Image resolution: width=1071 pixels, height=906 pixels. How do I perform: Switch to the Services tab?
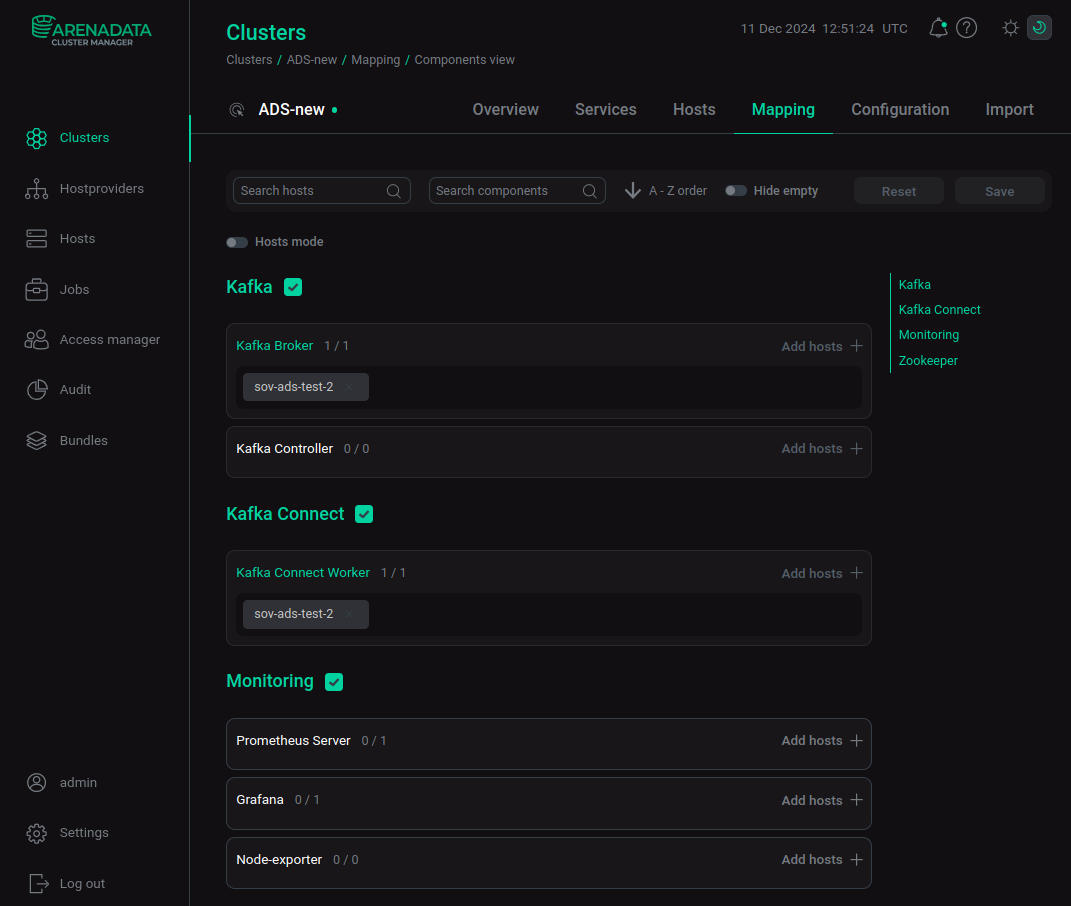[x=606, y=109]
